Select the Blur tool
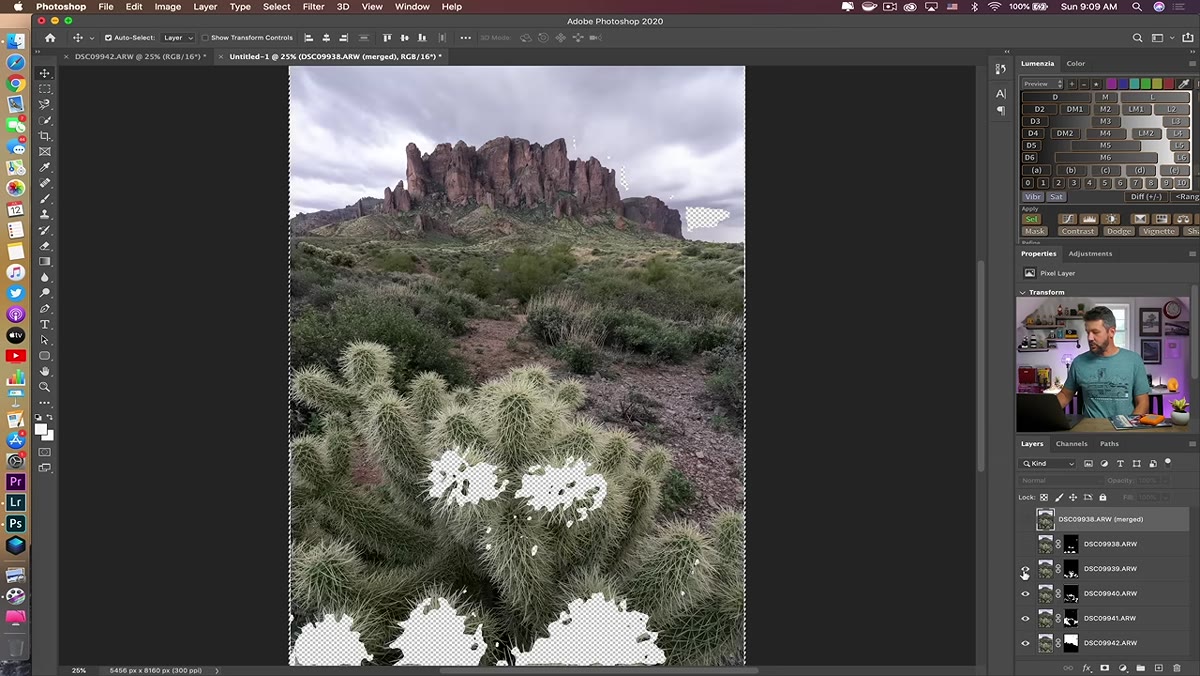The width and height of the screenshot is (1200, 676). 45,277
